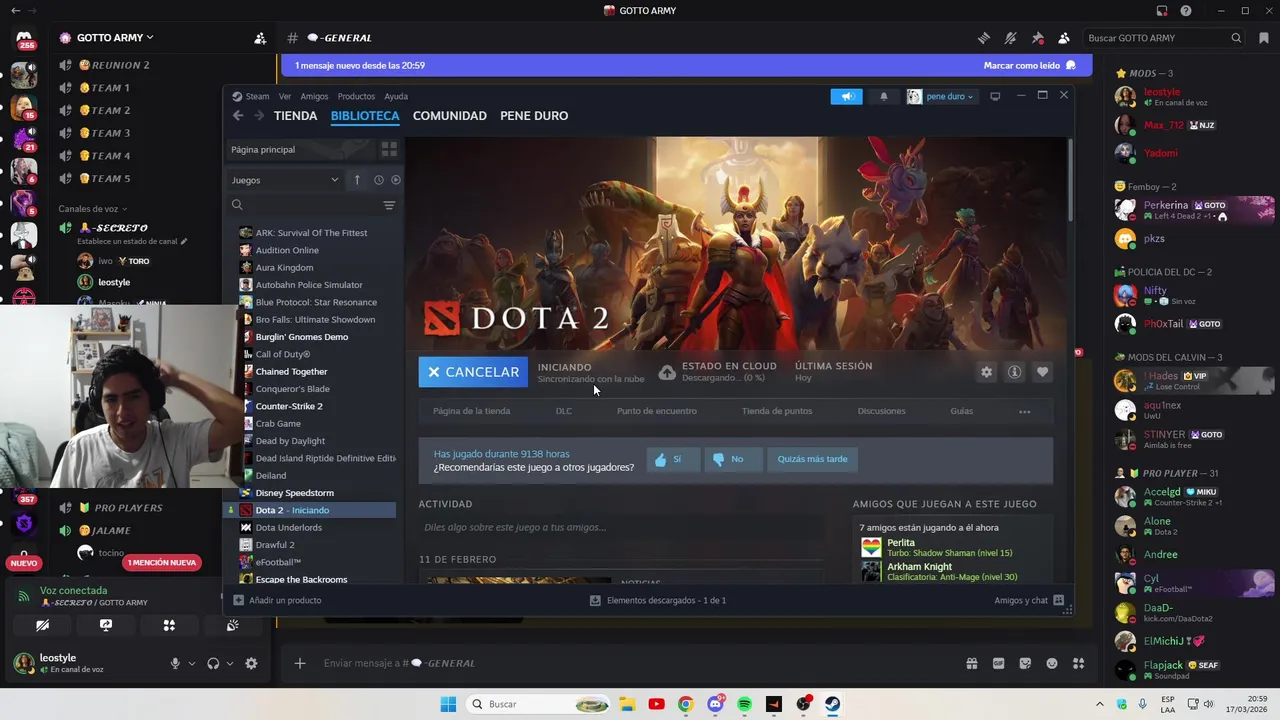Click Buscar GOTTO ARMY search box

pos(1165,38)
